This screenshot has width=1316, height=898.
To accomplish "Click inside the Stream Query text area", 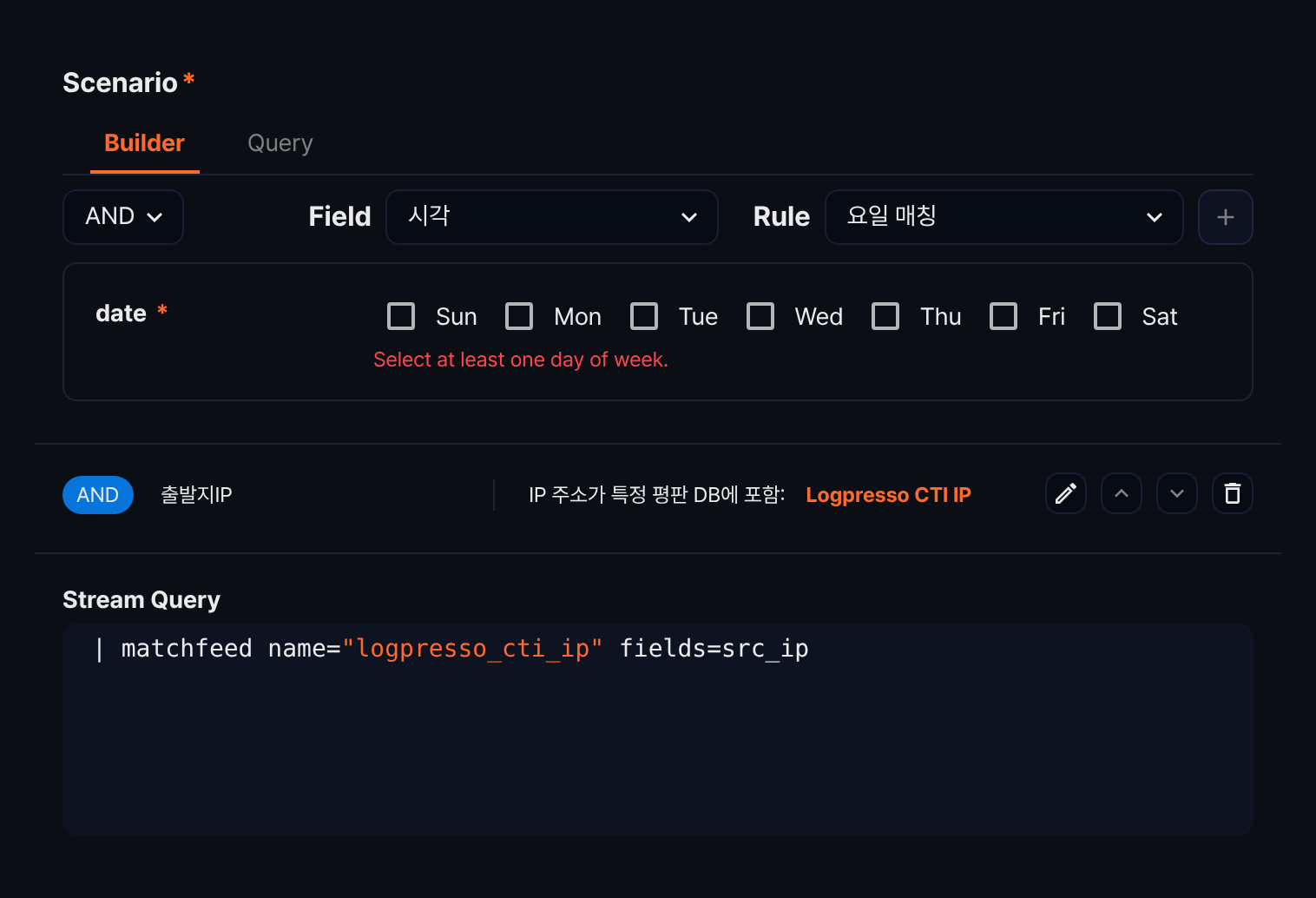I will pos(658,730).
